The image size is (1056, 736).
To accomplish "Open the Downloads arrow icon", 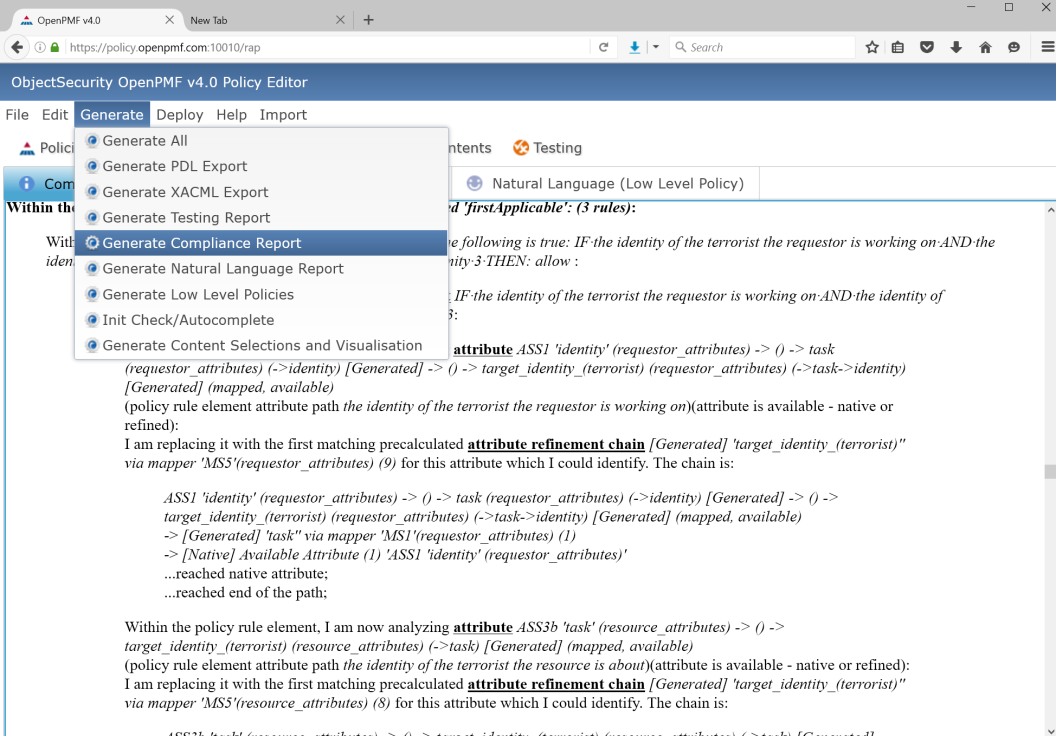I will pos(634,47).
